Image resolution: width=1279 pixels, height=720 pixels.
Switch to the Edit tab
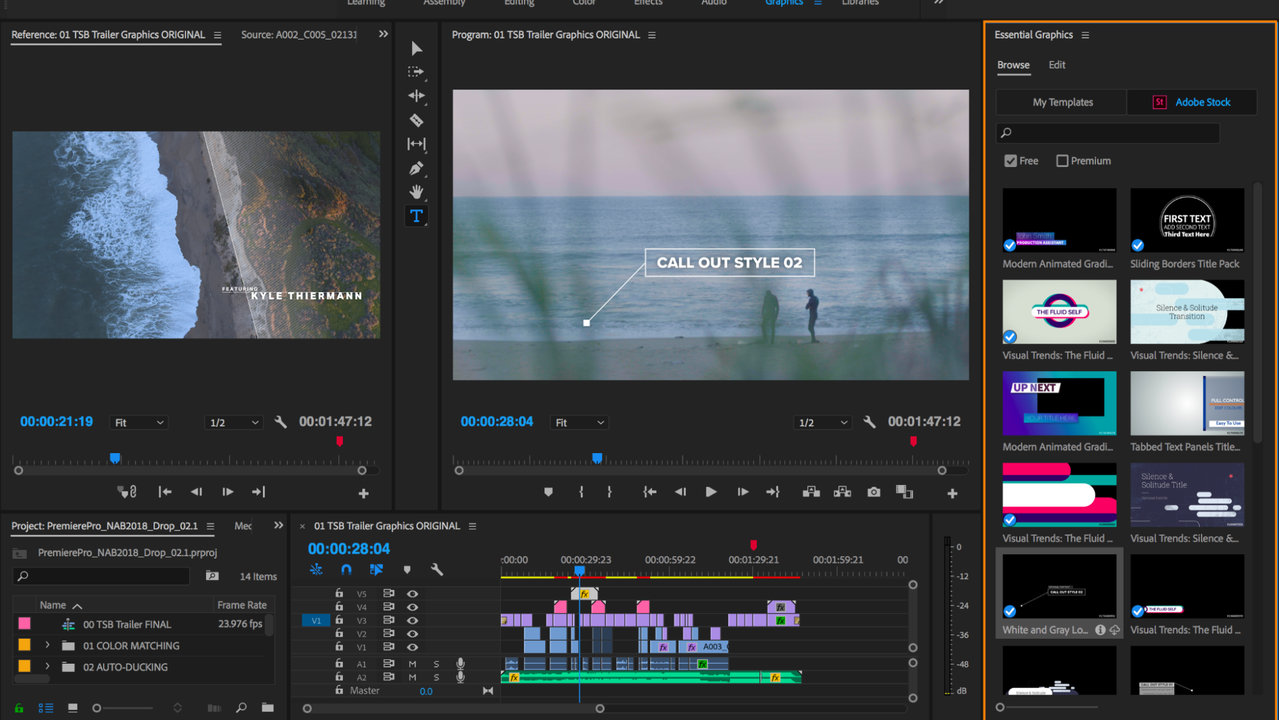pyautogui.click(x=1056, y=65)
